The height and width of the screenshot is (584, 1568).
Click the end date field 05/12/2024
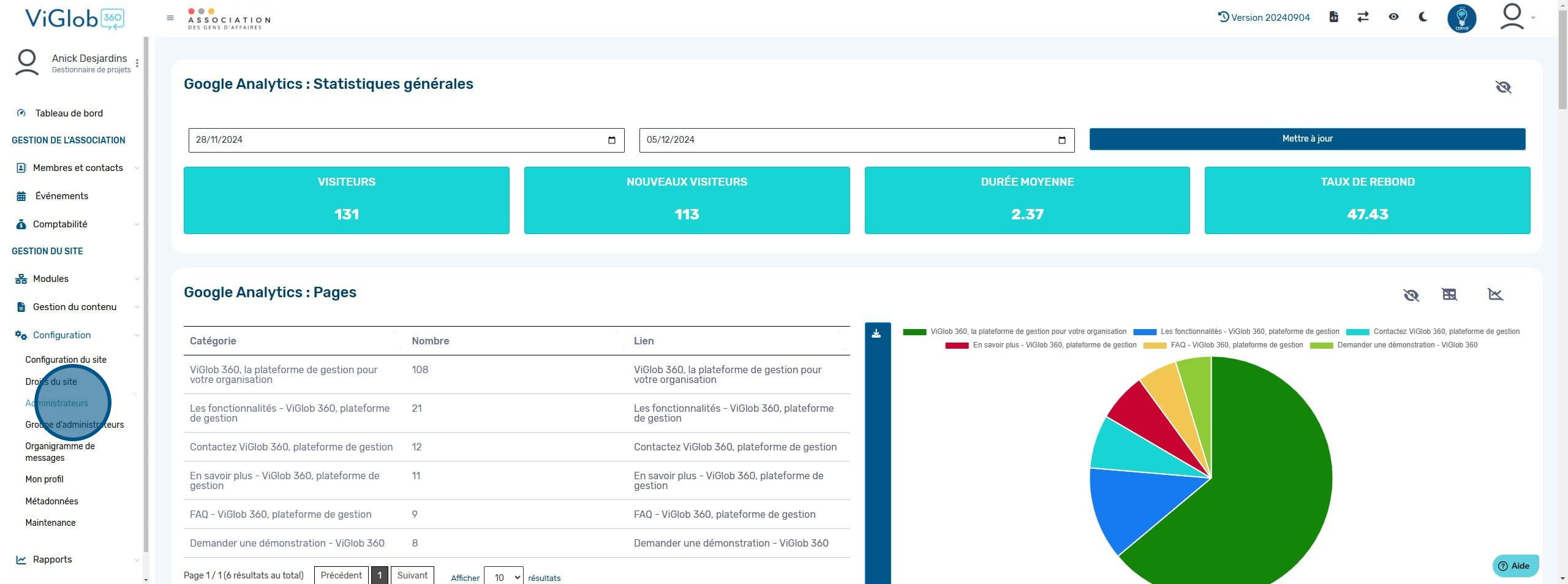pyautogui.click(x=856, y=140)
